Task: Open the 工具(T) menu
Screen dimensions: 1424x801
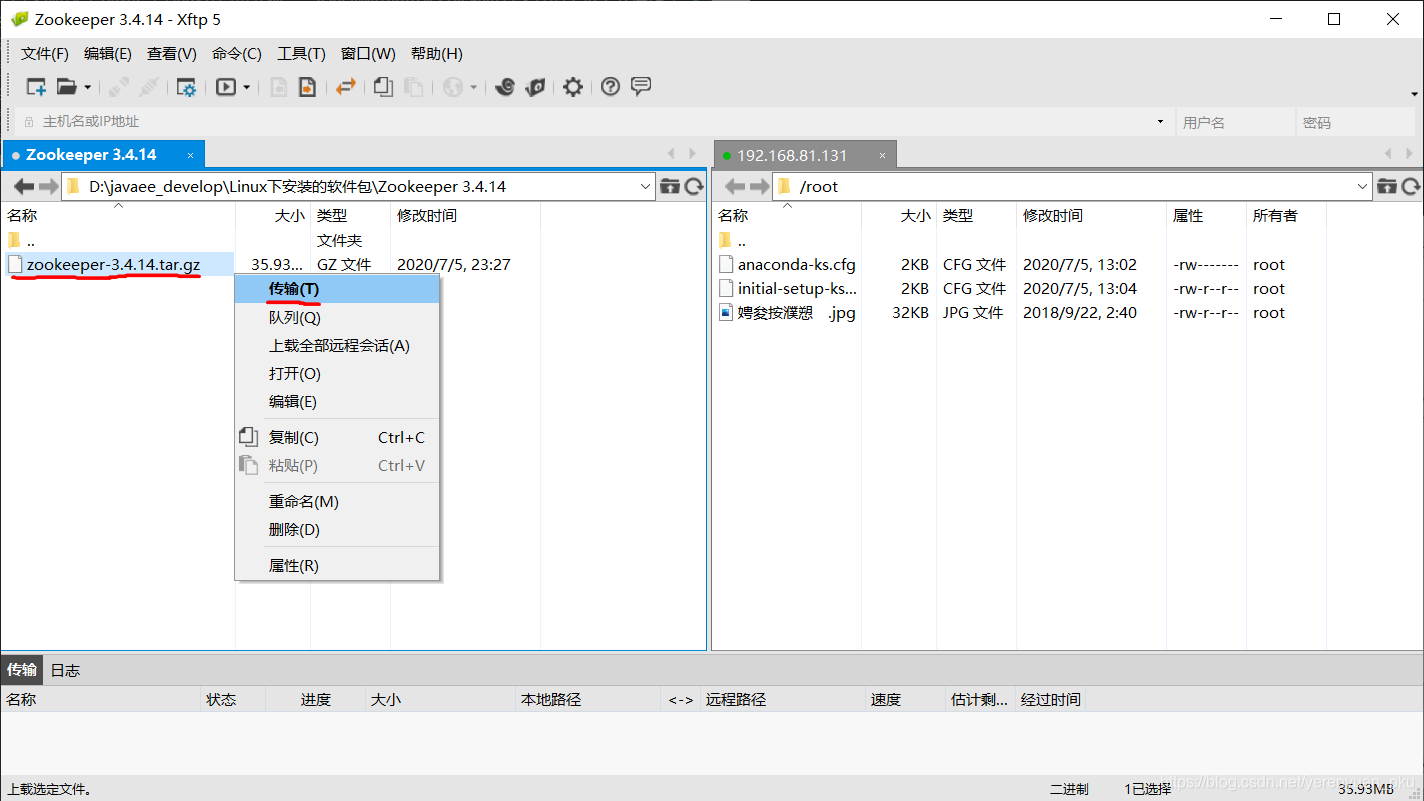Action: [x=301, y=54]
